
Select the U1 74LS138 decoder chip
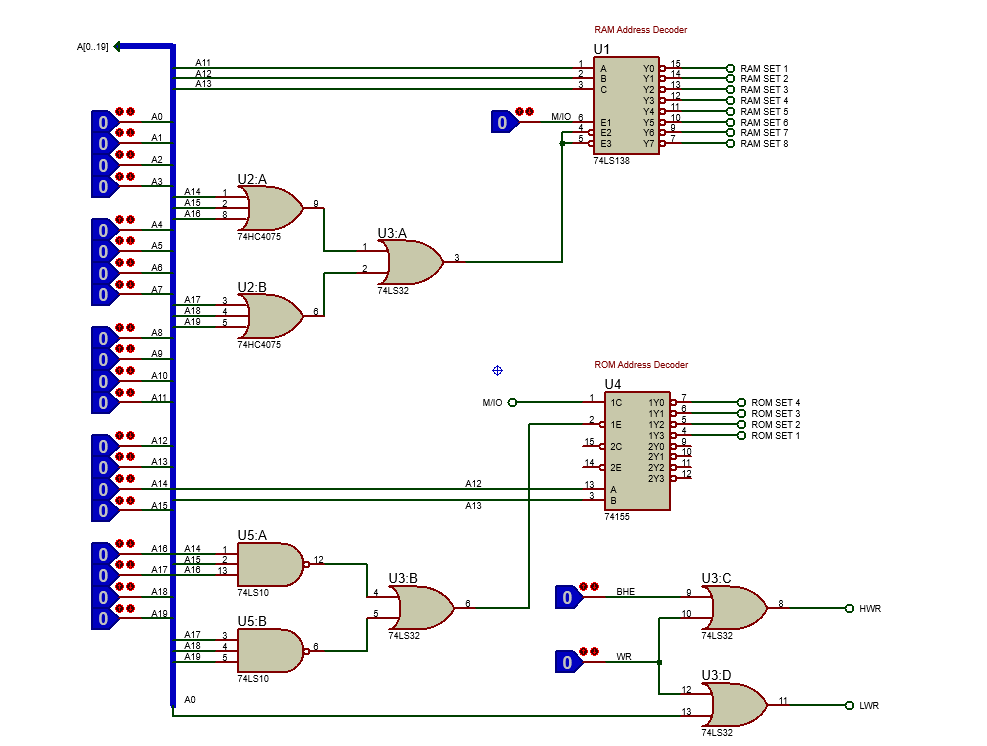[626, 106]
